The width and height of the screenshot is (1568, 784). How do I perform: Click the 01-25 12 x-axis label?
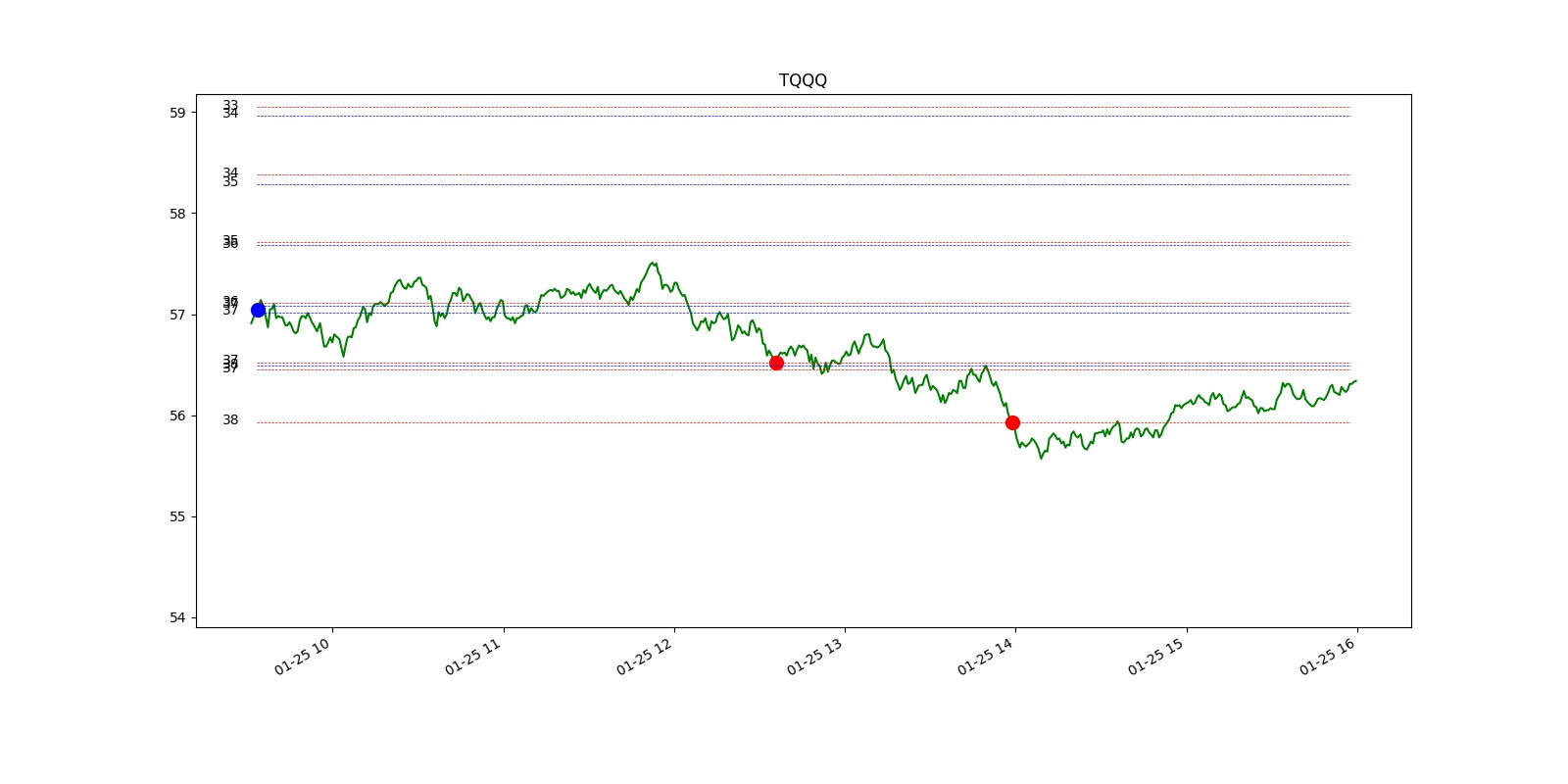click(x=645, y=656)
